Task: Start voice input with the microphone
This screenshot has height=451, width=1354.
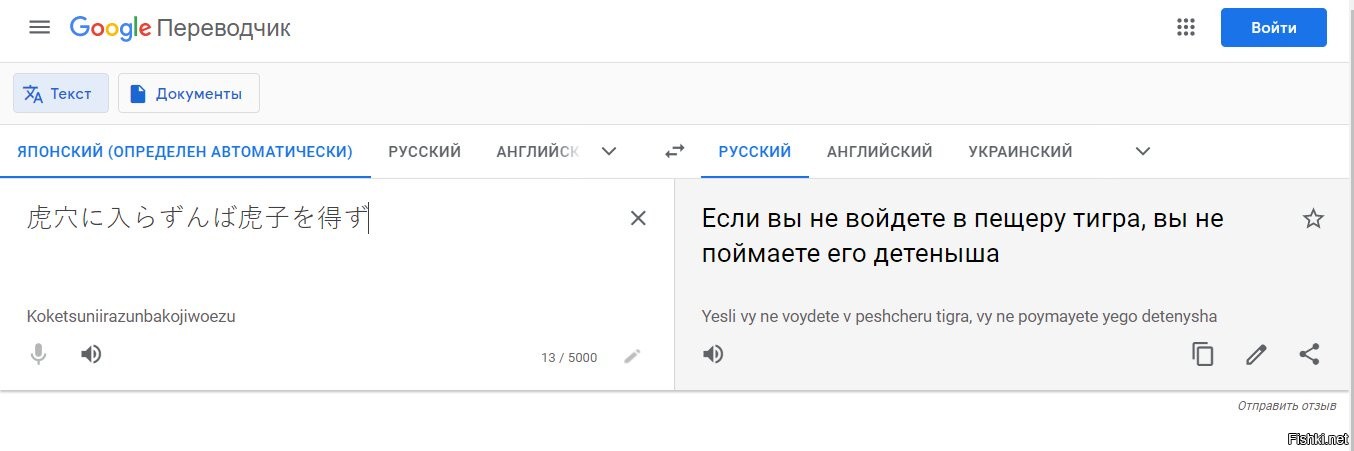Action: click(39, 354)
